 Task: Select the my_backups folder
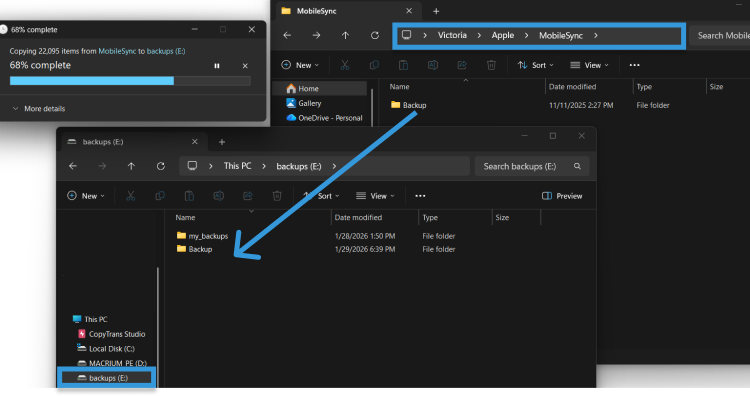pyautogui.click(x=202, y=236)
